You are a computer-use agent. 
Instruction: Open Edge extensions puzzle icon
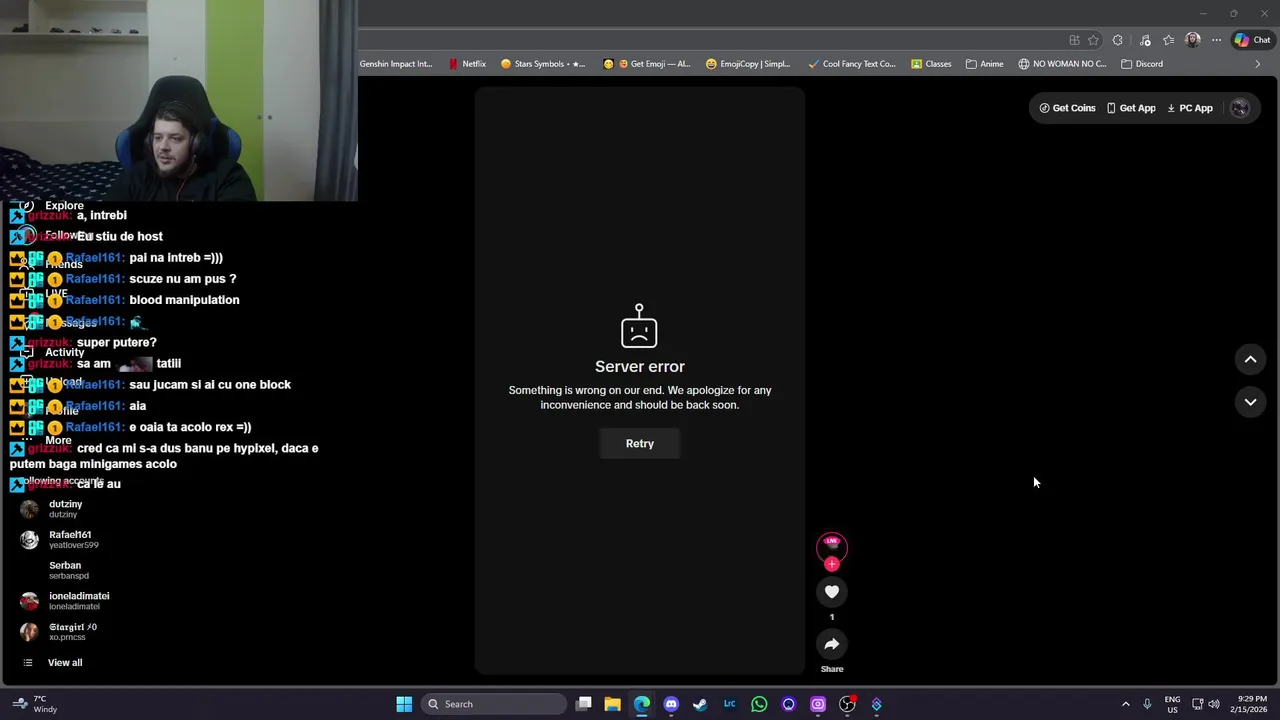click(1117, 40)
